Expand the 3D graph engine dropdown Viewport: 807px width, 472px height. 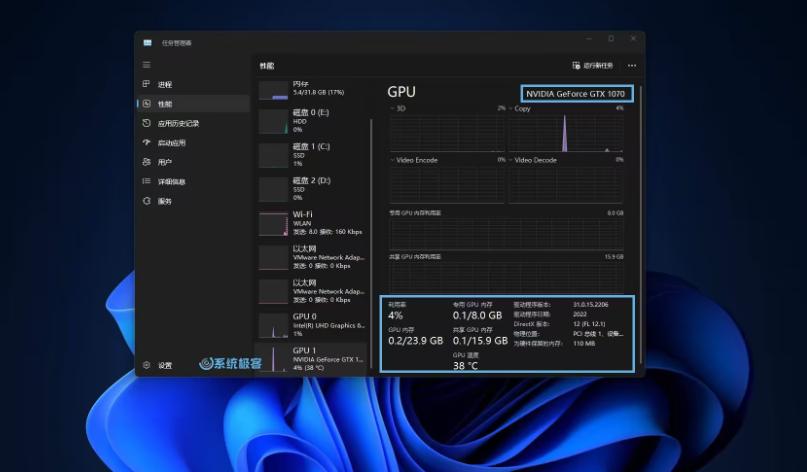click(x=393, y=109)
